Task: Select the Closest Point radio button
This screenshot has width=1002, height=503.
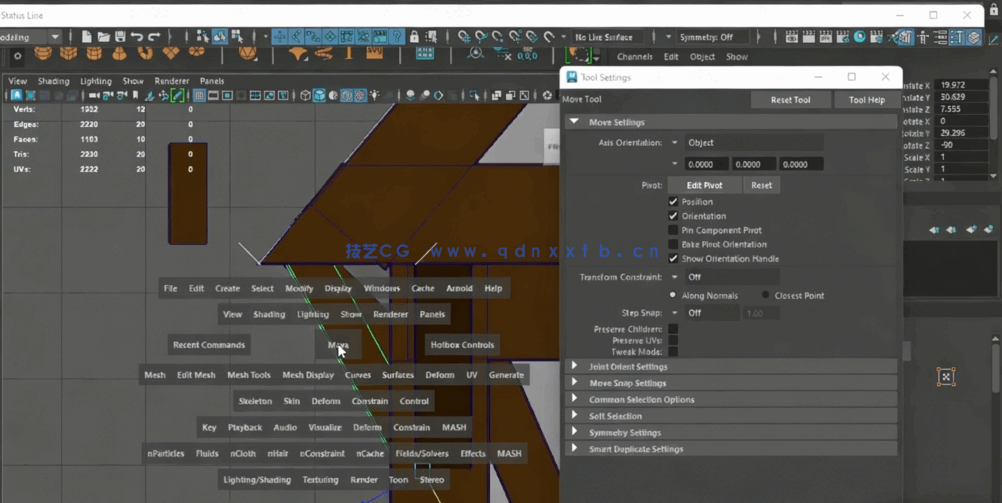Action: point(766,296)
